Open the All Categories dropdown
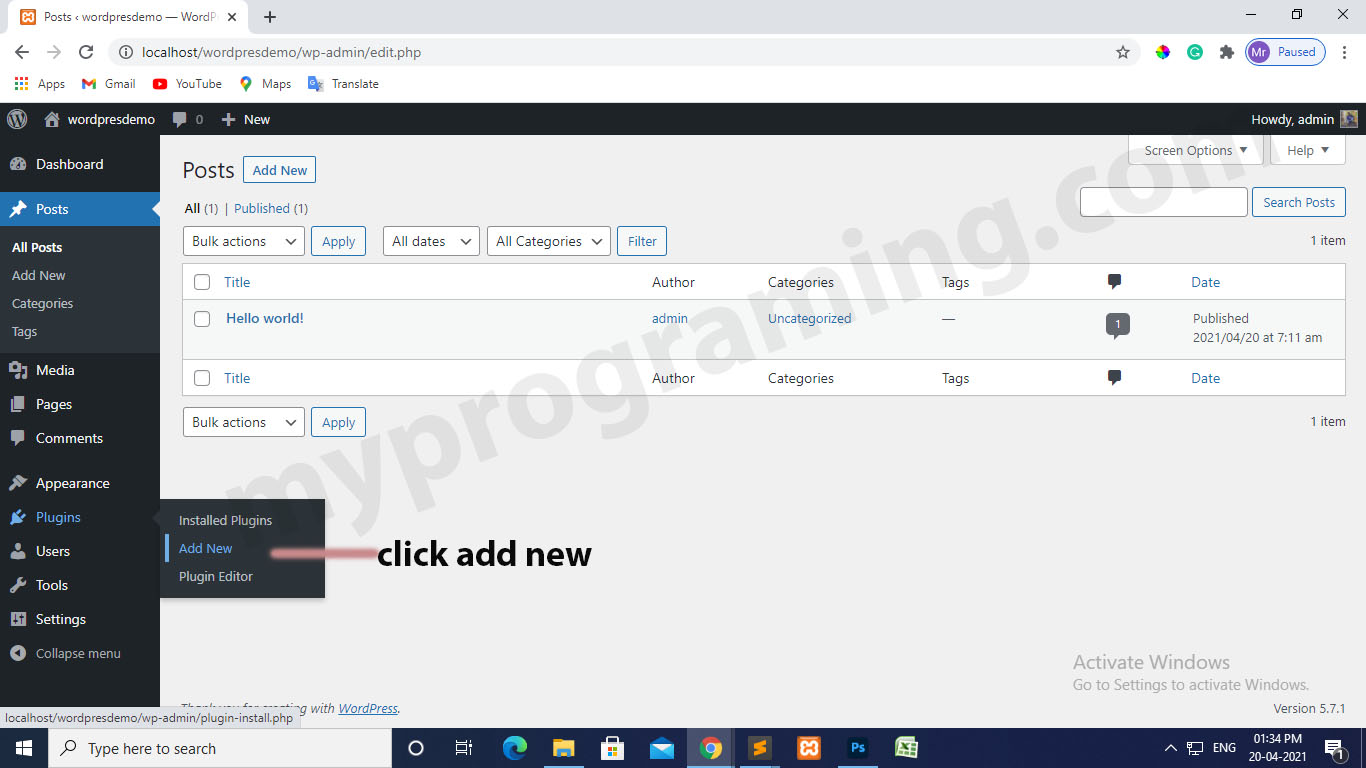The width and height of the screenshot is (1366, 768). (548, 241)
